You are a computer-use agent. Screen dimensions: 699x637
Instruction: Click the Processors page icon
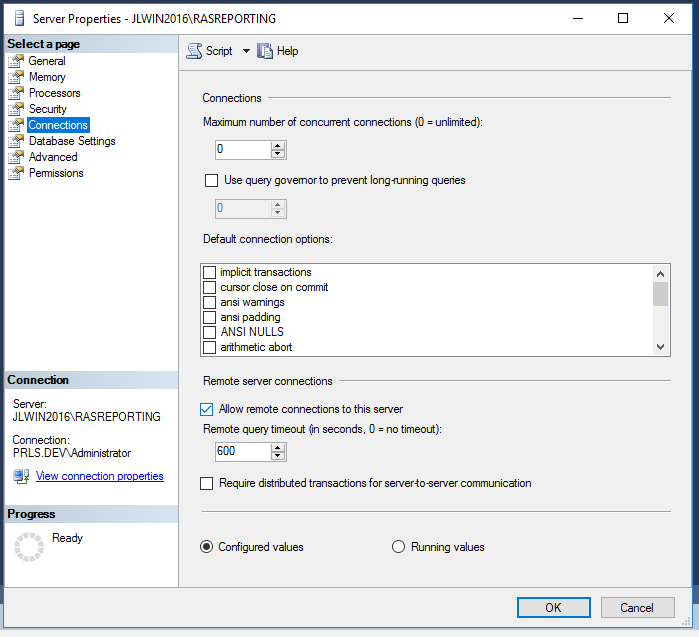coord(16,93)
